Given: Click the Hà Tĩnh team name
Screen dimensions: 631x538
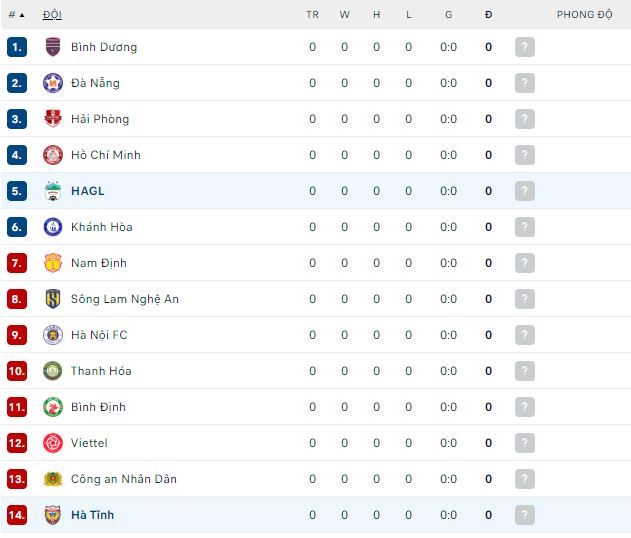Looking at the screenshot, I should click(92, 515).
